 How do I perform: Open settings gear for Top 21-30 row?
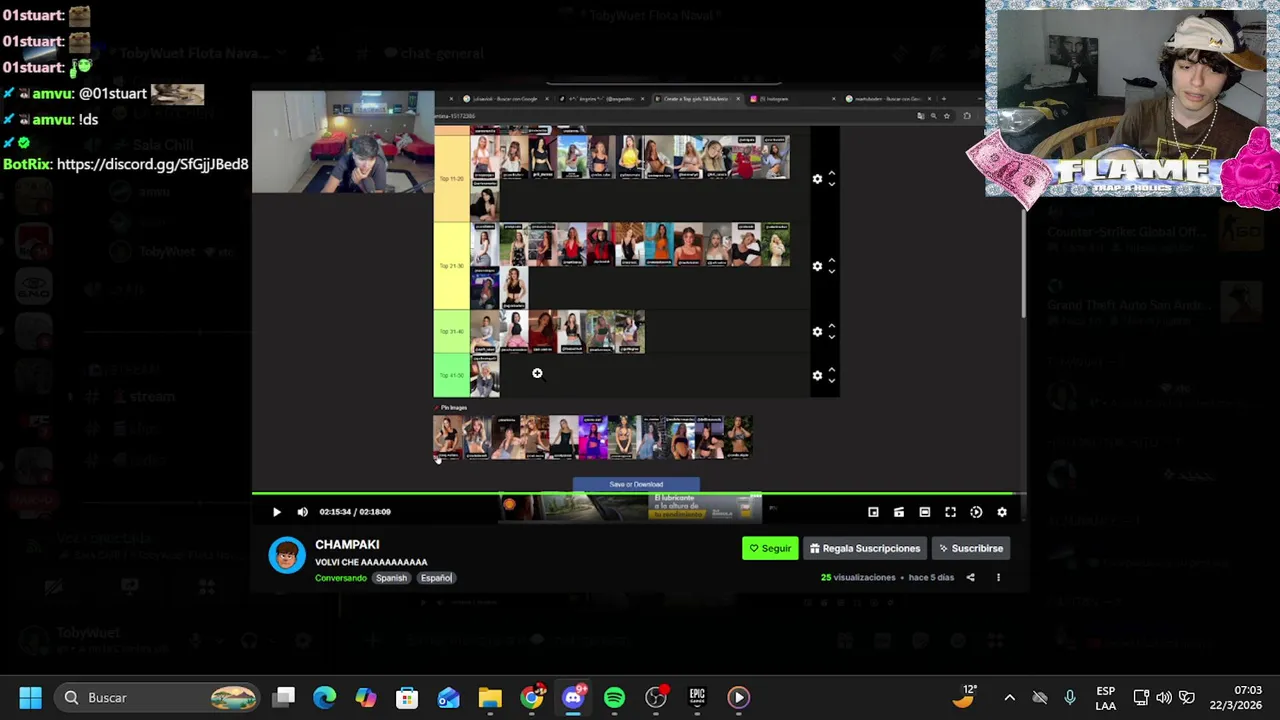pos(817,266)
